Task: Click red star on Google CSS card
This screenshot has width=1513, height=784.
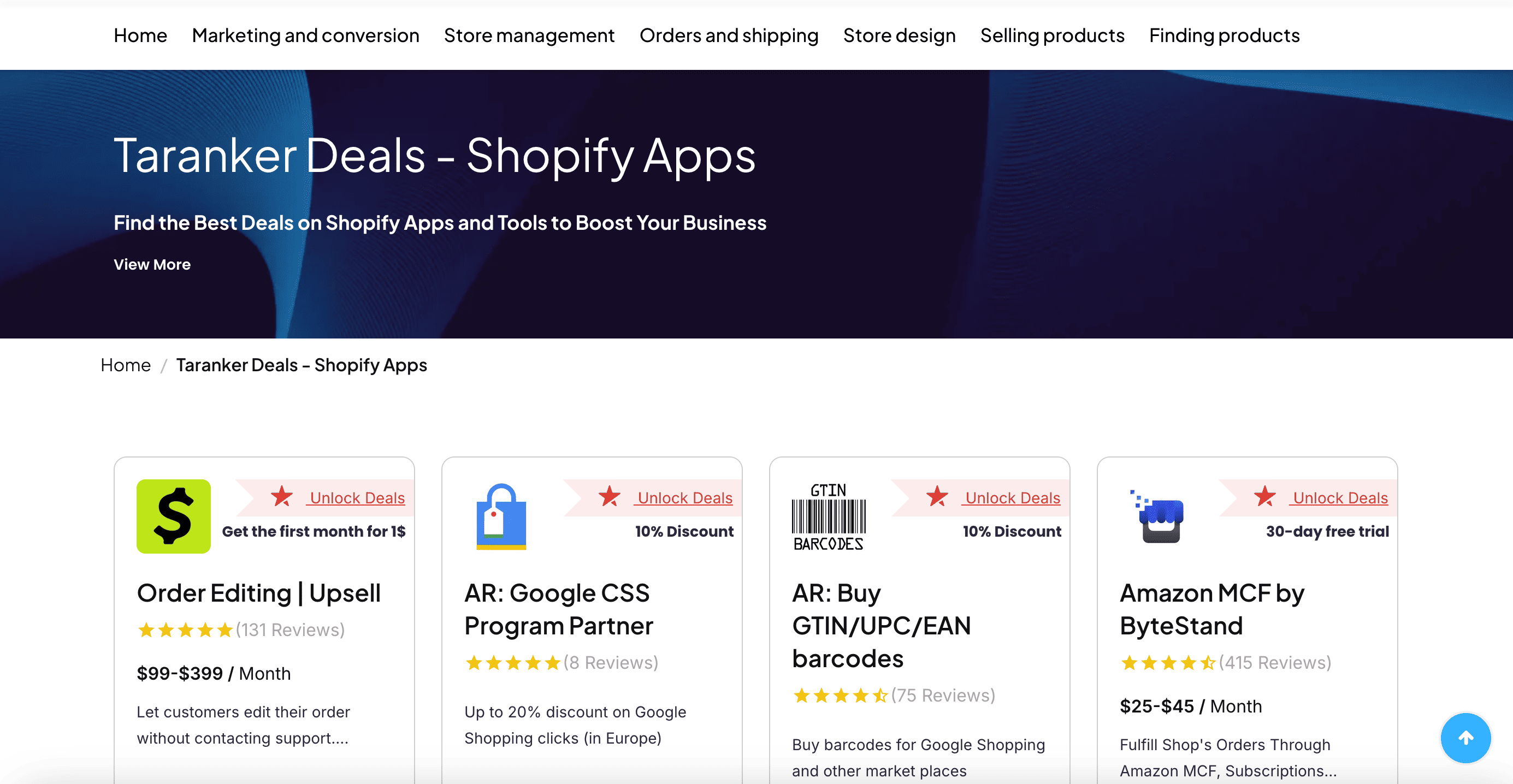Action: [610, 496]
